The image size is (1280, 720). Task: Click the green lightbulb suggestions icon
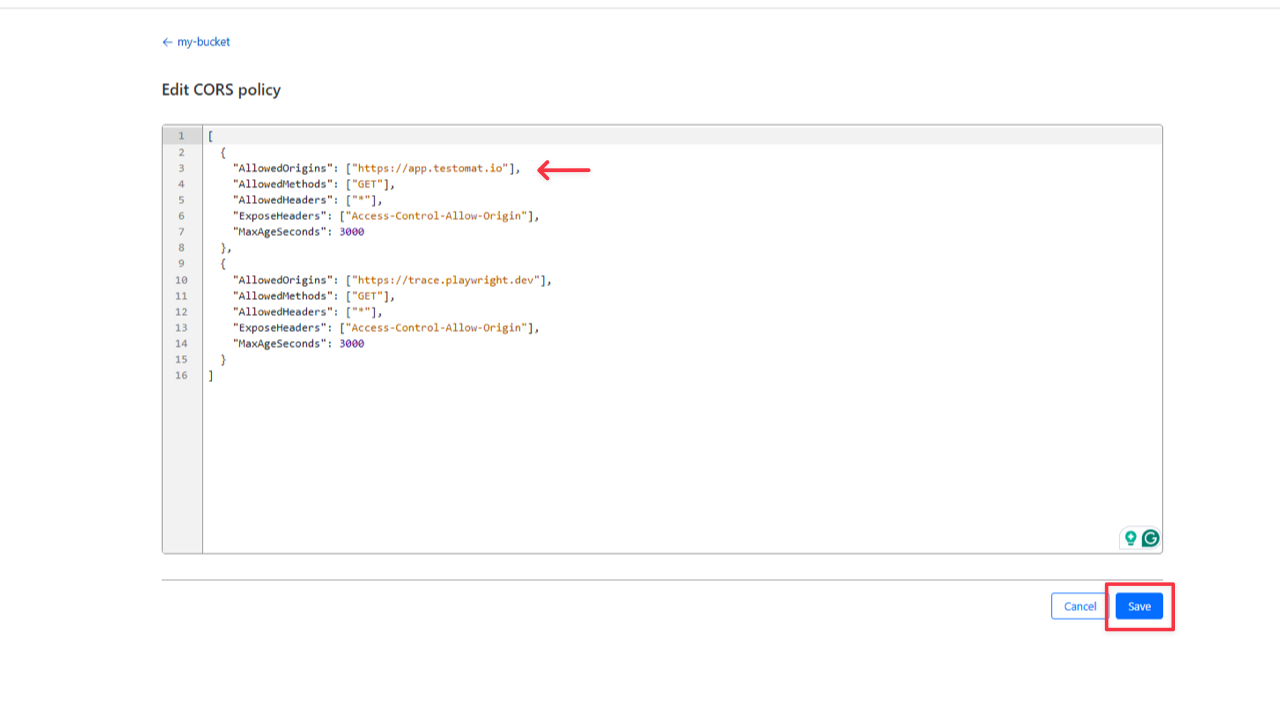pos(1130,538)
